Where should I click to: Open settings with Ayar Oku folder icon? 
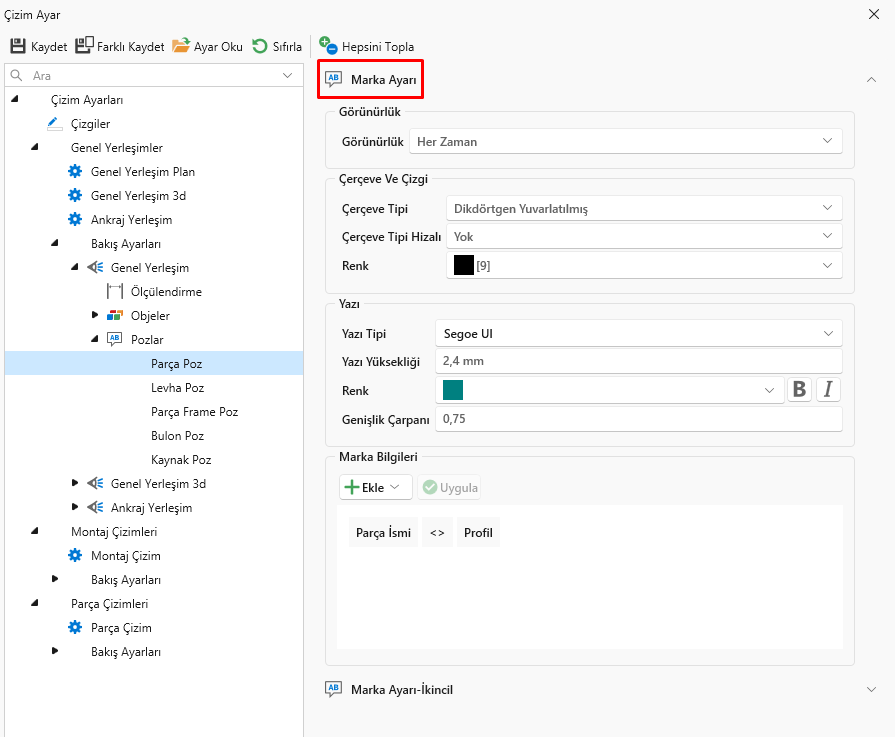181,46
